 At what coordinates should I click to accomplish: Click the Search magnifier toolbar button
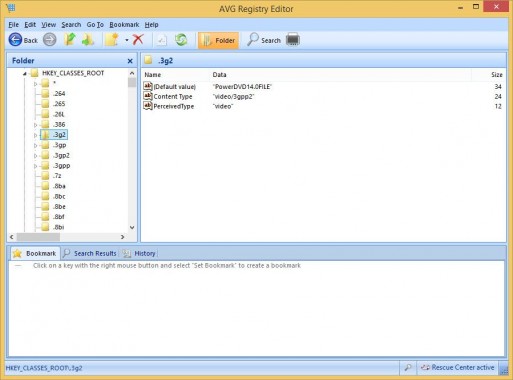coord(264,40)
